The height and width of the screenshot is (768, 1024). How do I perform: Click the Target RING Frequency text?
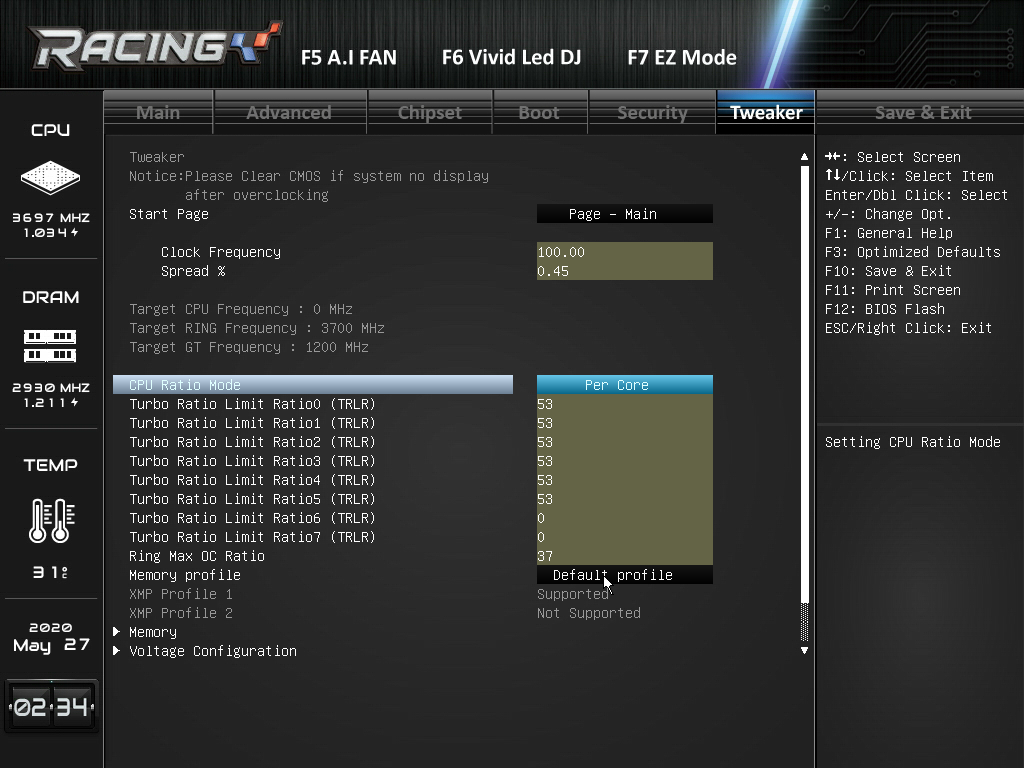tap(257, 328)
